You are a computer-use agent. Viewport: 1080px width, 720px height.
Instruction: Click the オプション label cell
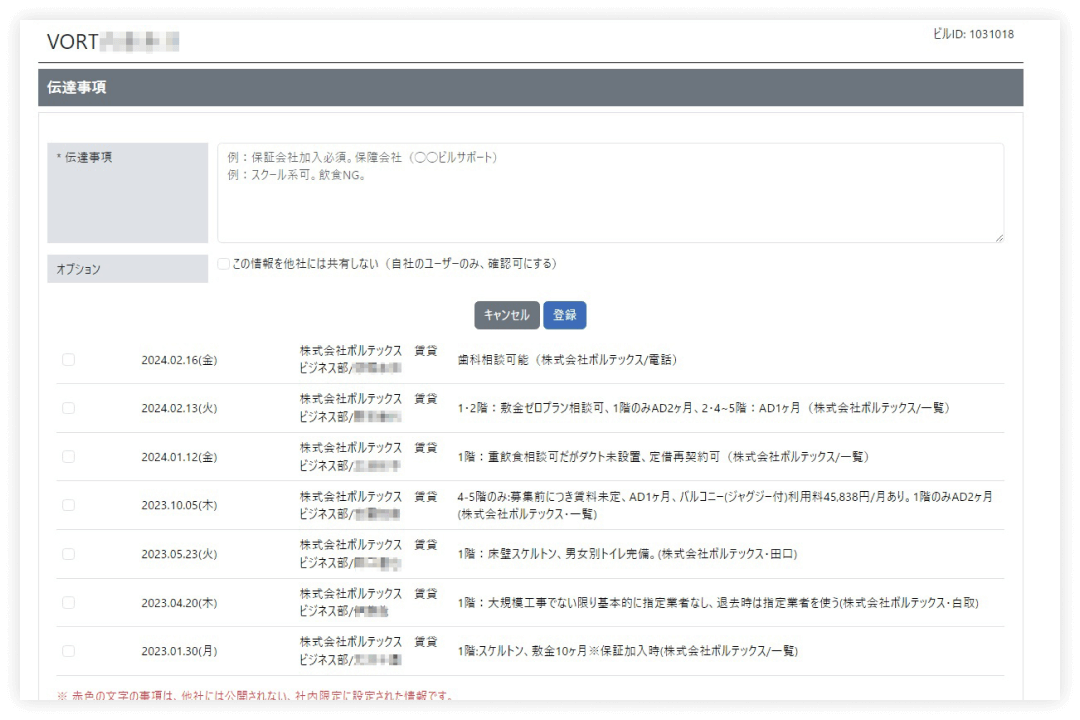click(x=127, y=269)
